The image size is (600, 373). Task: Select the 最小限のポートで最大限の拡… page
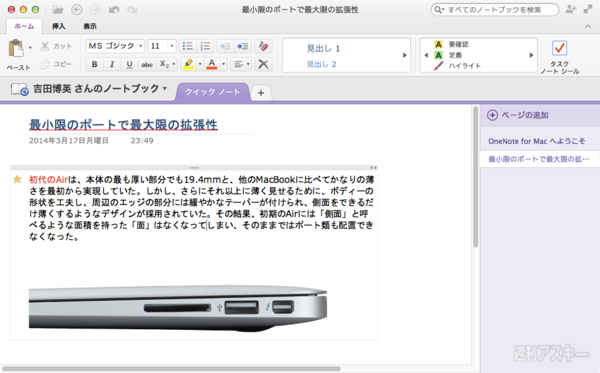click(x=539, y=159)
